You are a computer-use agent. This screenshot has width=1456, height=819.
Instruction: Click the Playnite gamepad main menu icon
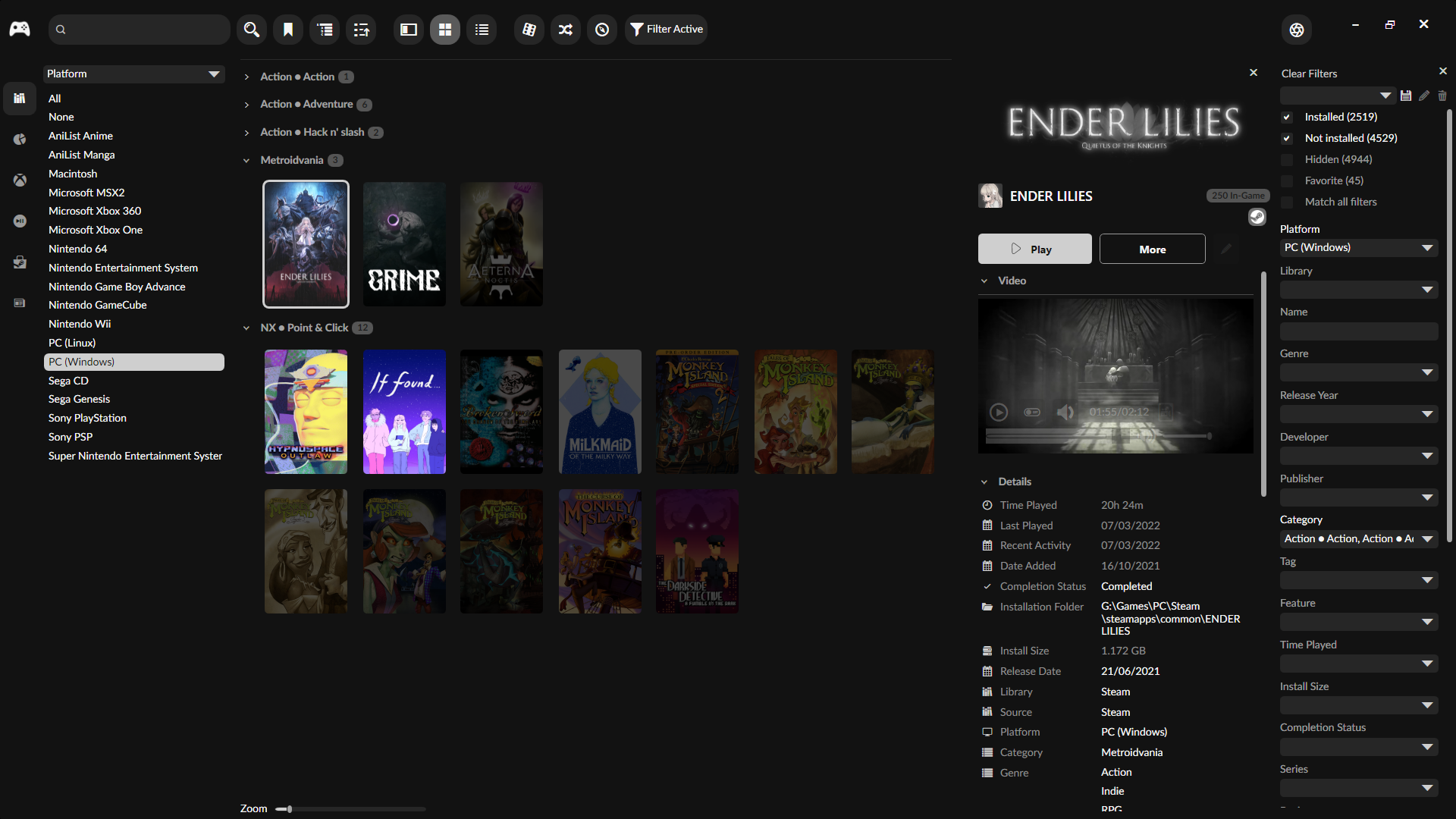tap(20, 29)
